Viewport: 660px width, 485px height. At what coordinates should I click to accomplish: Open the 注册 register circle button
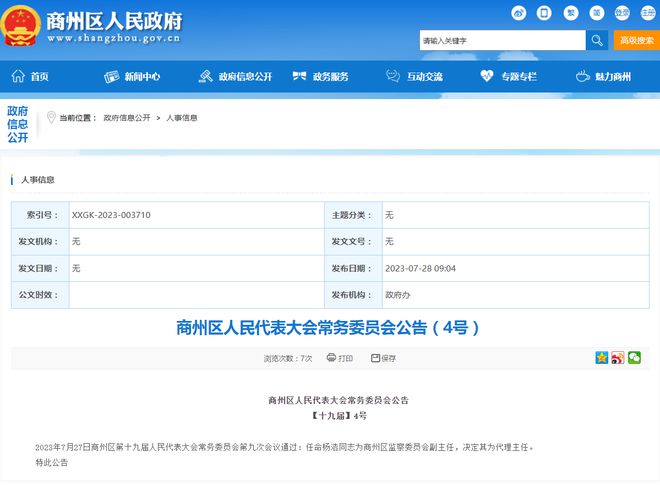(648, 13)
